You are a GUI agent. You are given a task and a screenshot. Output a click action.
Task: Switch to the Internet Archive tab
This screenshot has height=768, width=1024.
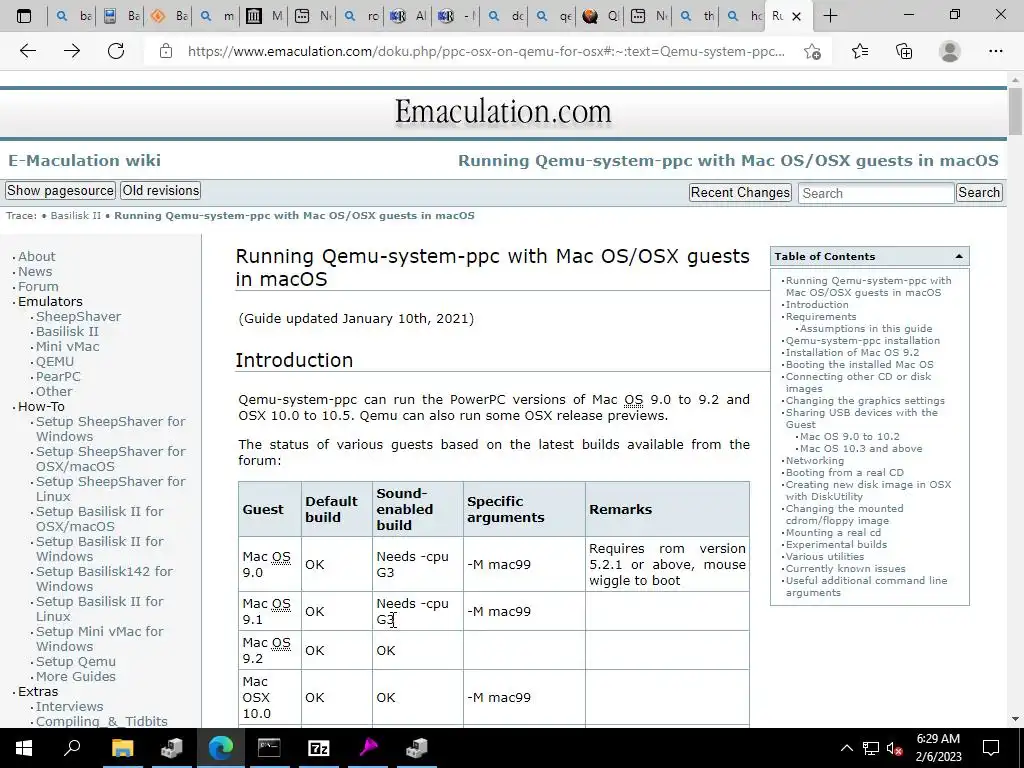pos(264,16)
